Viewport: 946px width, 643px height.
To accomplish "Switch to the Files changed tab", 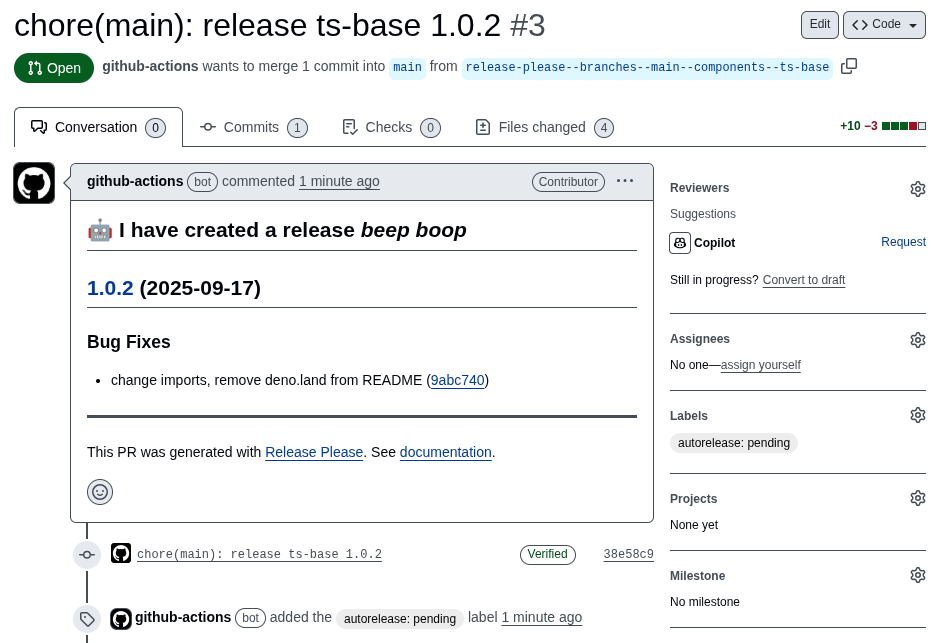I will [x=544, y=127].
